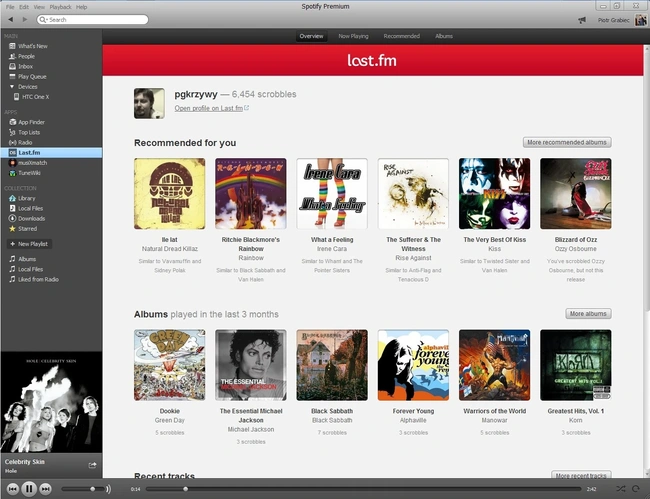Open the Black Sabbath album cover

click(x=332, y=365)
